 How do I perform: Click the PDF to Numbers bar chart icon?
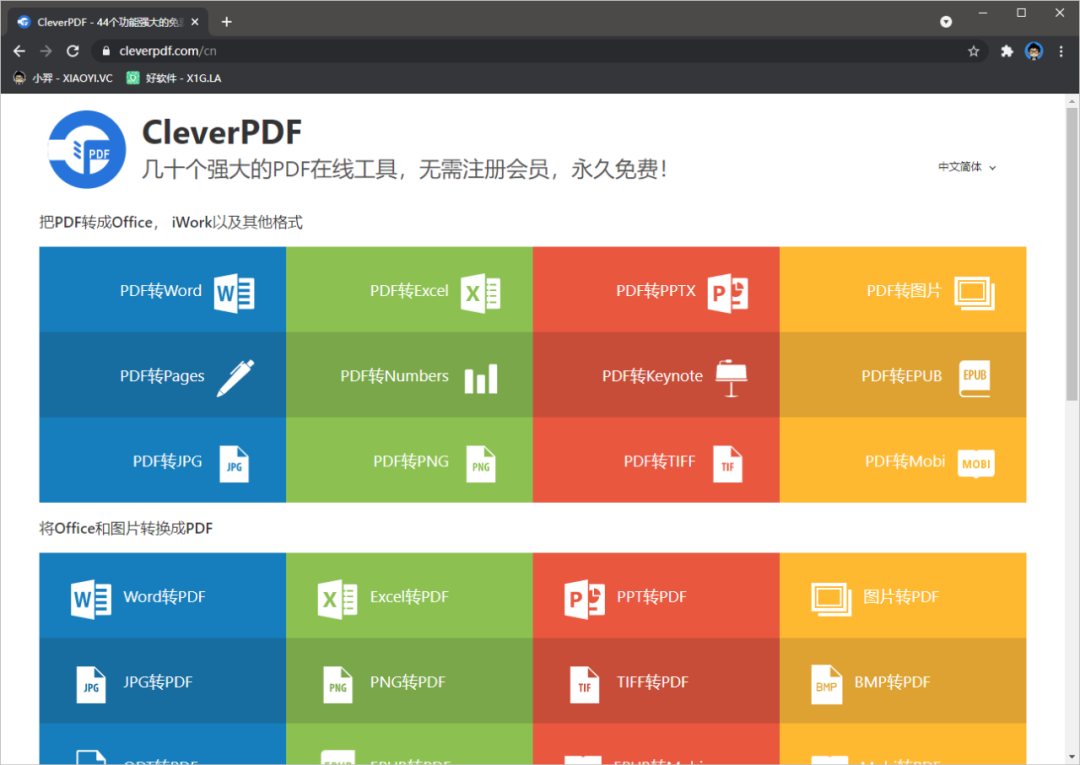(x=480, y=378)
